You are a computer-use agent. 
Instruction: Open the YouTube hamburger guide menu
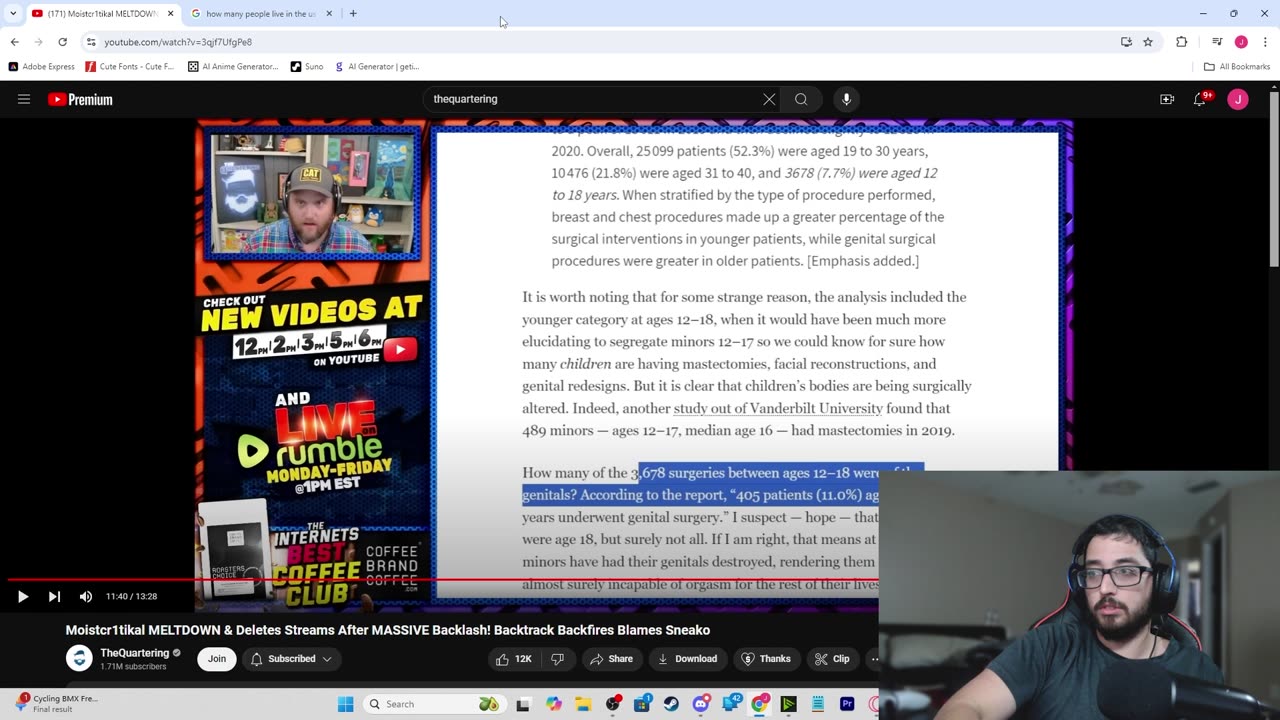(x=24, y=99)
